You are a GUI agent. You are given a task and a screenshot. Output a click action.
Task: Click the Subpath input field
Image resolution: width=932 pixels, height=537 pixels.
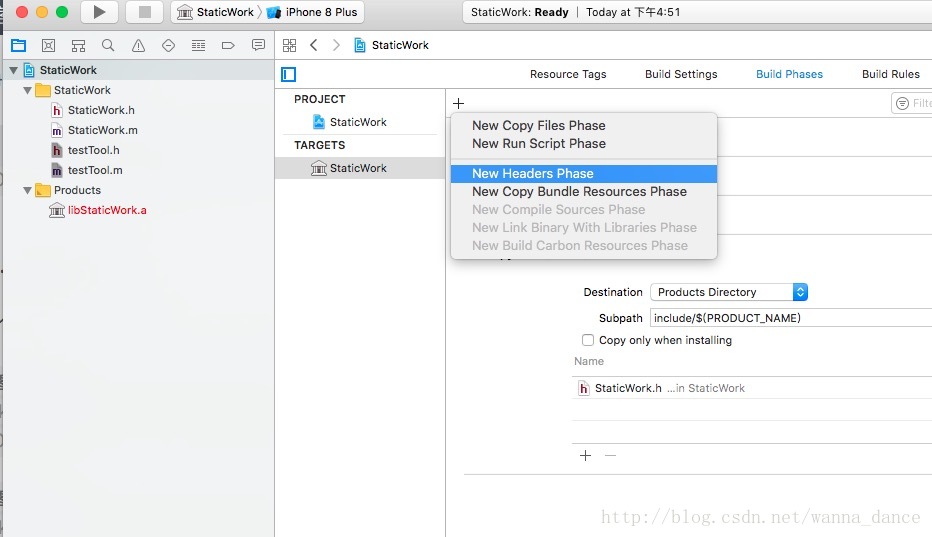click(x=791, y=318)
